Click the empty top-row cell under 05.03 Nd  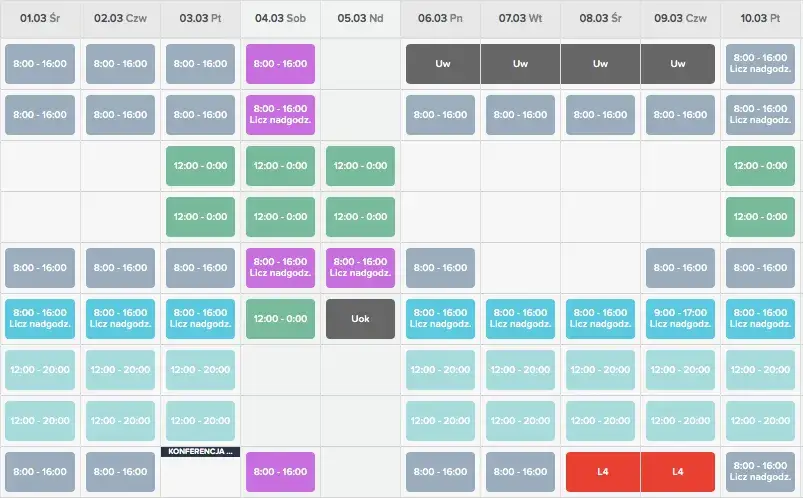click(x=360, y=64)
